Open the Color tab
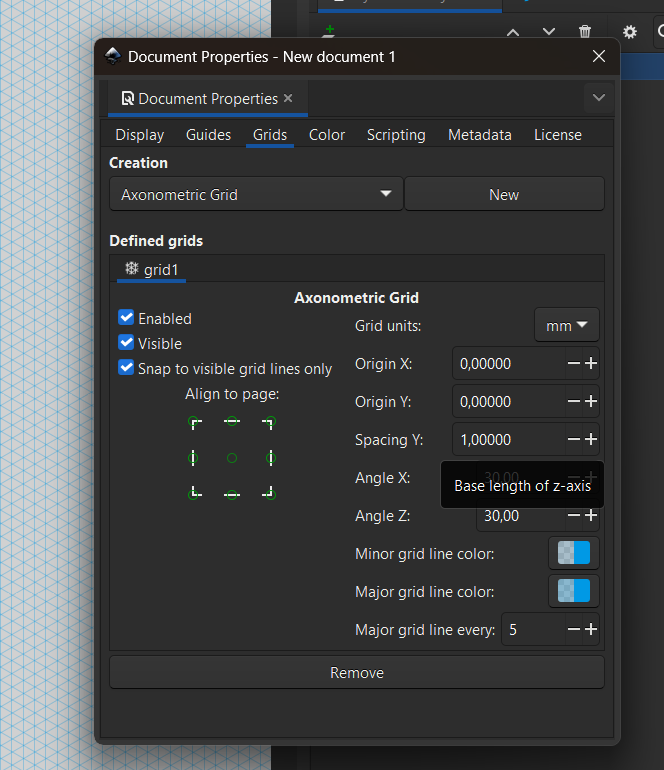664x770 pixels. coord(327,135)
